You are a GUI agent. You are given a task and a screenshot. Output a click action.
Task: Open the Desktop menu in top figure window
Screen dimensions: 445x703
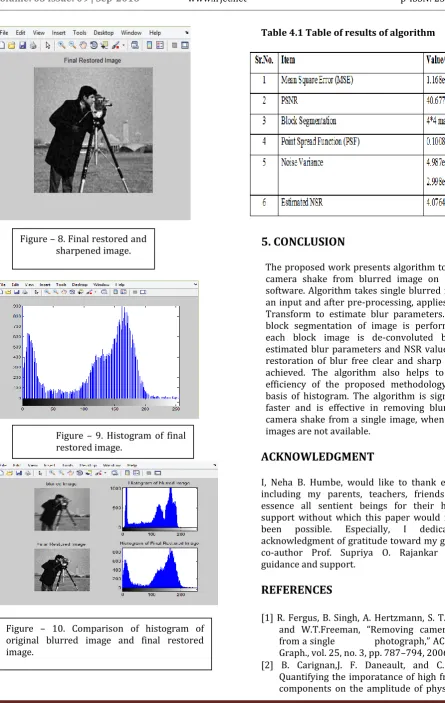[104, 33]
